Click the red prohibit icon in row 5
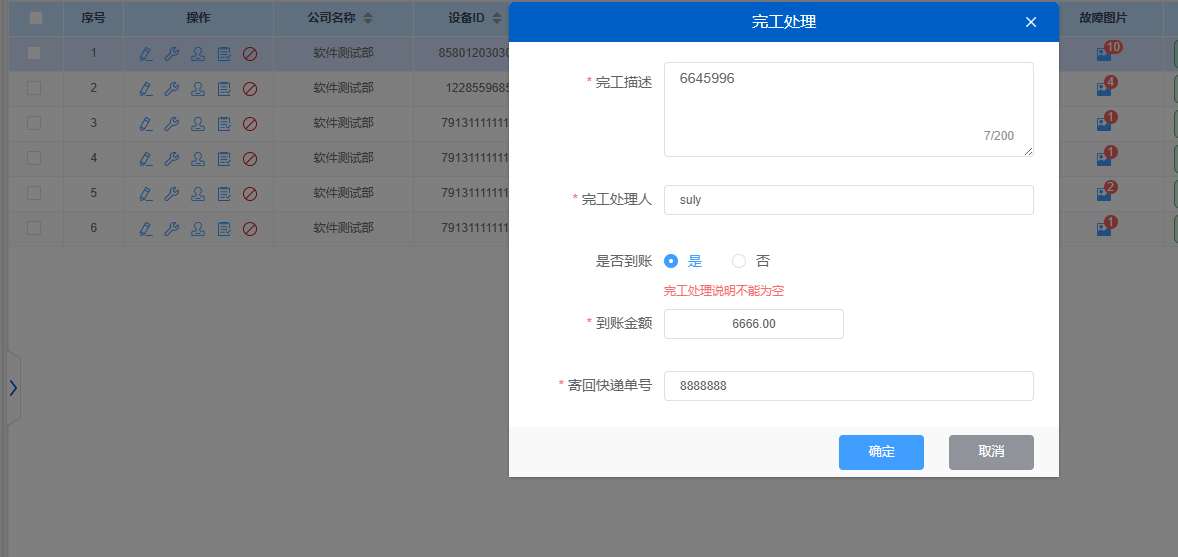 tap(250, 193)
